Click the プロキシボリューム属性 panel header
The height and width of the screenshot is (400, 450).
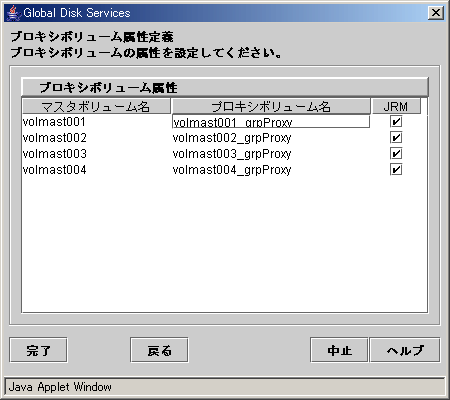click(225, 87)
